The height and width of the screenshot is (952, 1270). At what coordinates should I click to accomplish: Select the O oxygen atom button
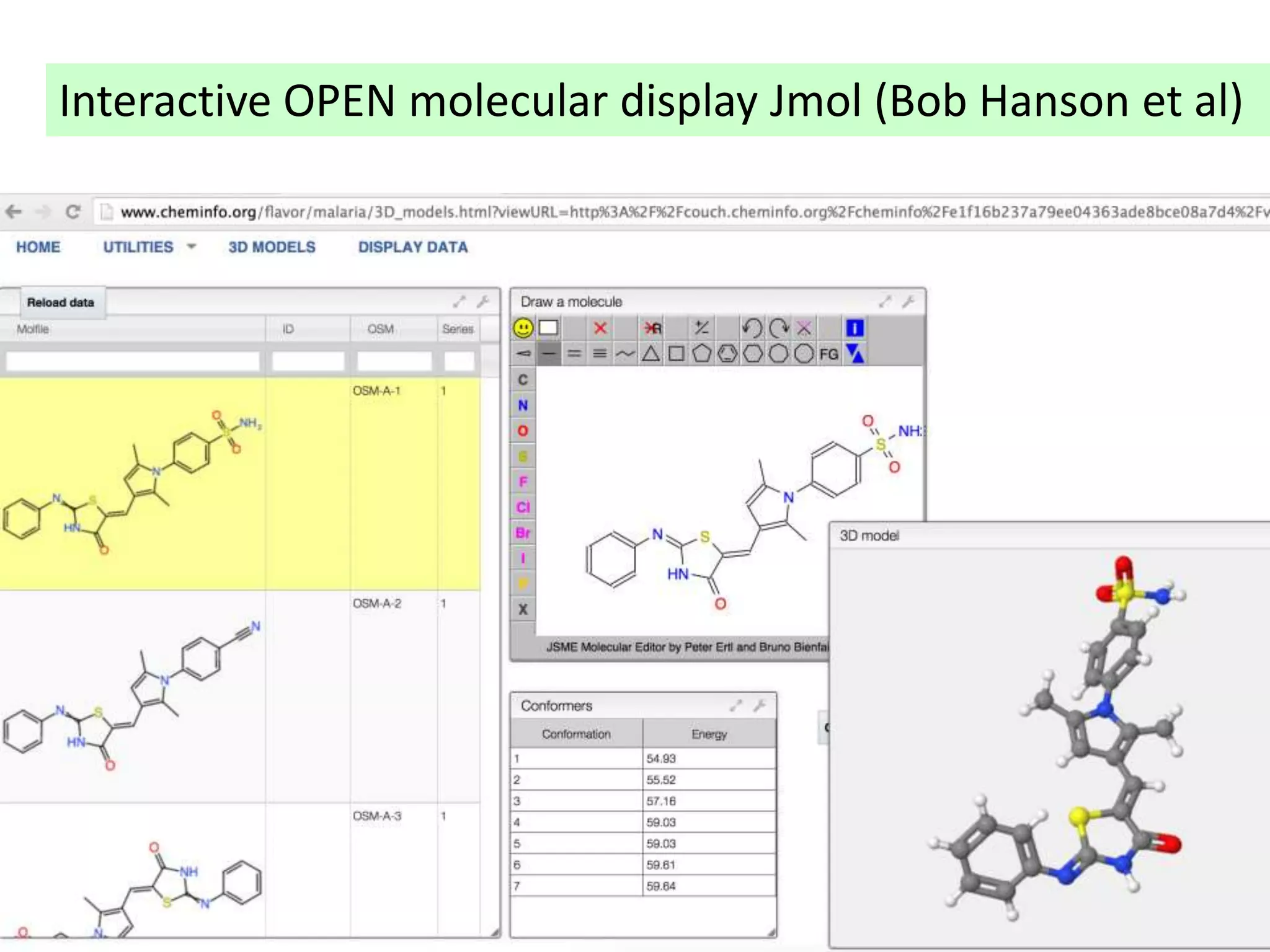[x=523, y=430]
